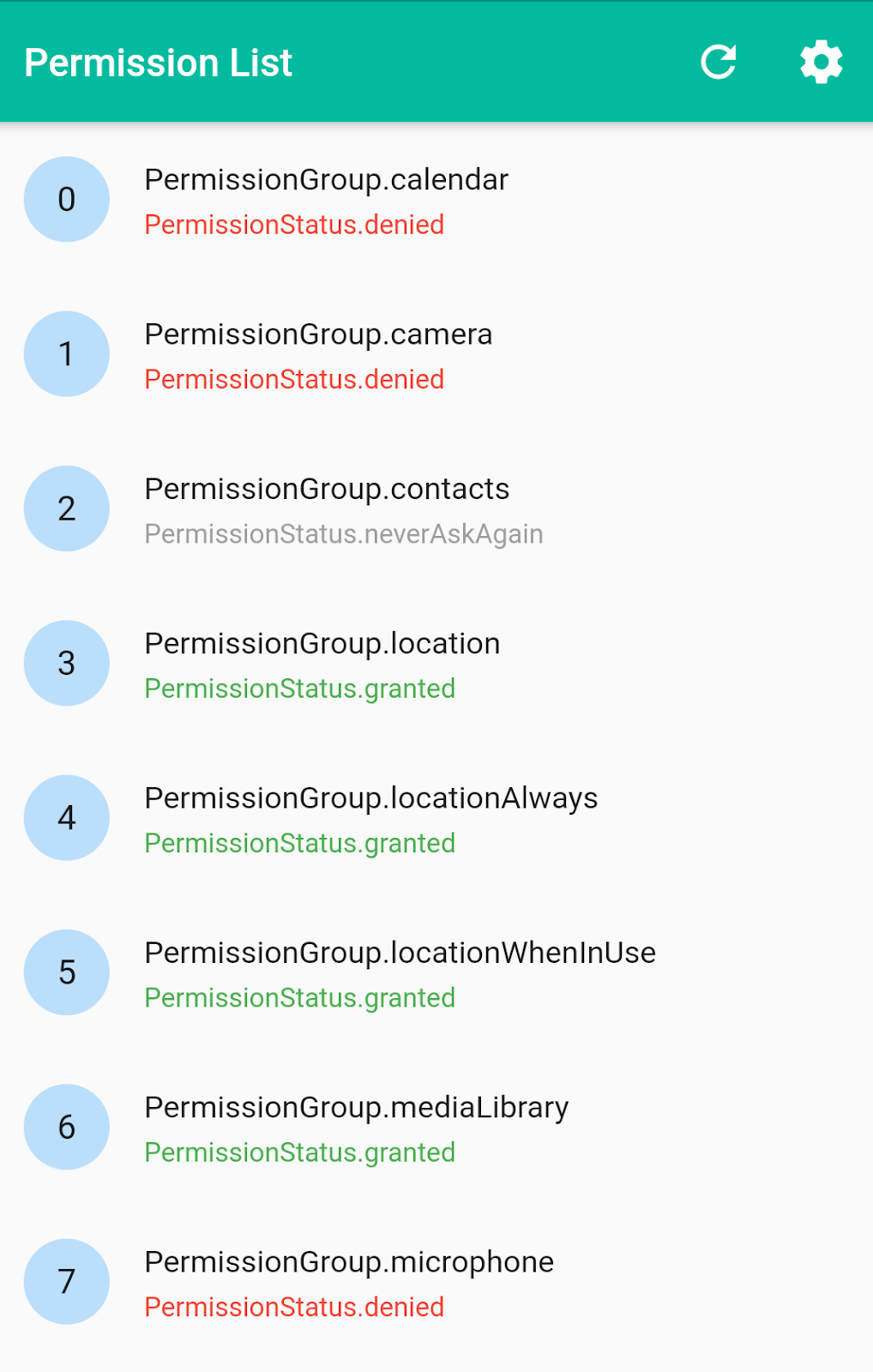Tap the circle avatar numbered 1

[67, 353]
